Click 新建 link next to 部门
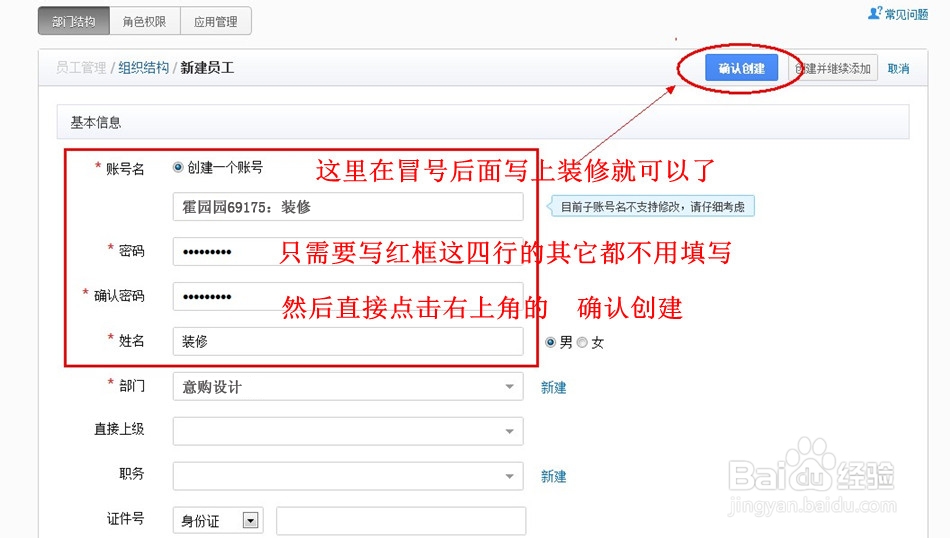 click(553, 387)
